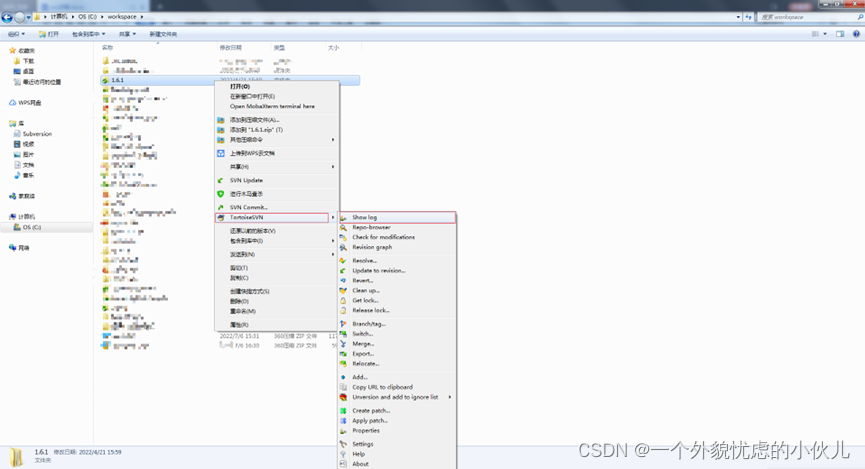865x469 pixels.
Task: Open the 共享 toolbar dropdown
Action: [x=127, y=34]
